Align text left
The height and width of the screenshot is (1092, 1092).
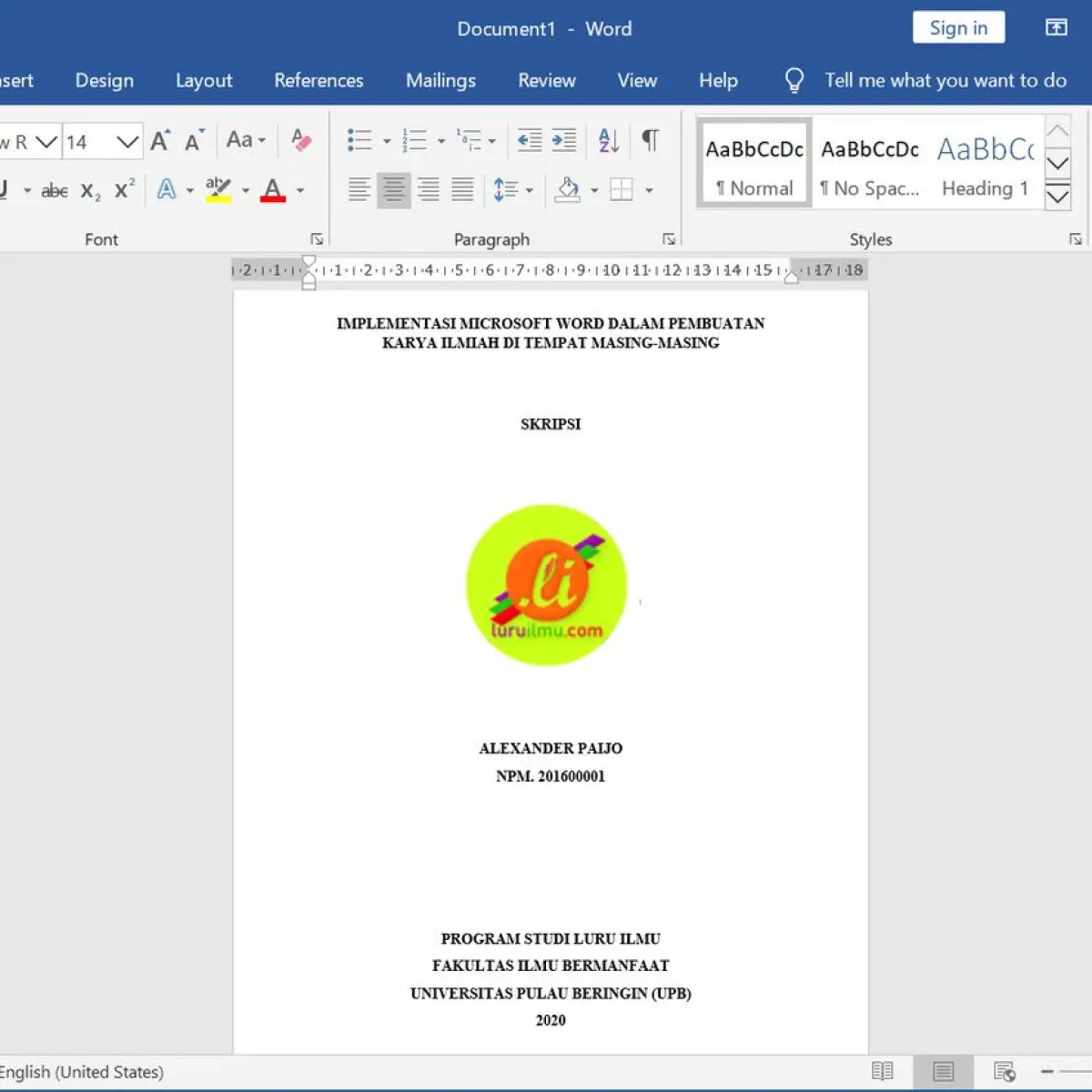[359, 190]
